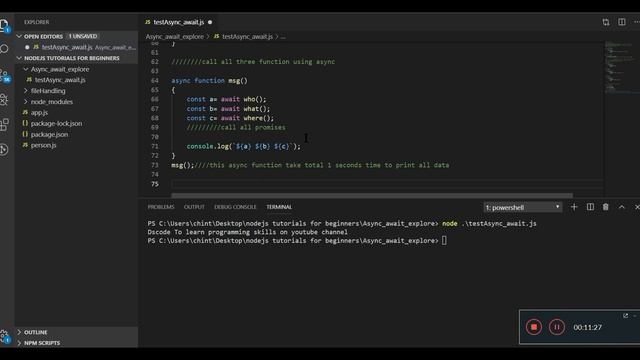640x360 pixels.
Task: Click the code minimap
Action: click(620, 67)
